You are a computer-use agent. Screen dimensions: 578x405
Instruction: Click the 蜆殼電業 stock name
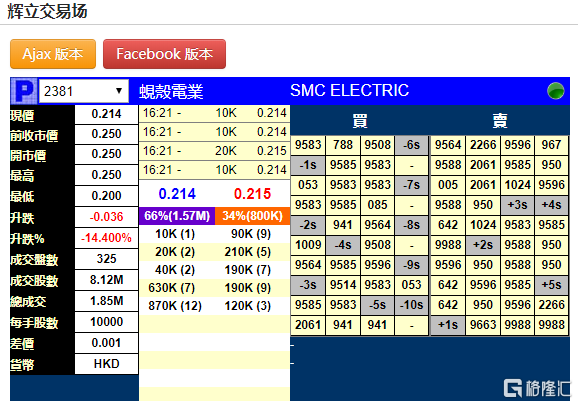tap(171, 91)
